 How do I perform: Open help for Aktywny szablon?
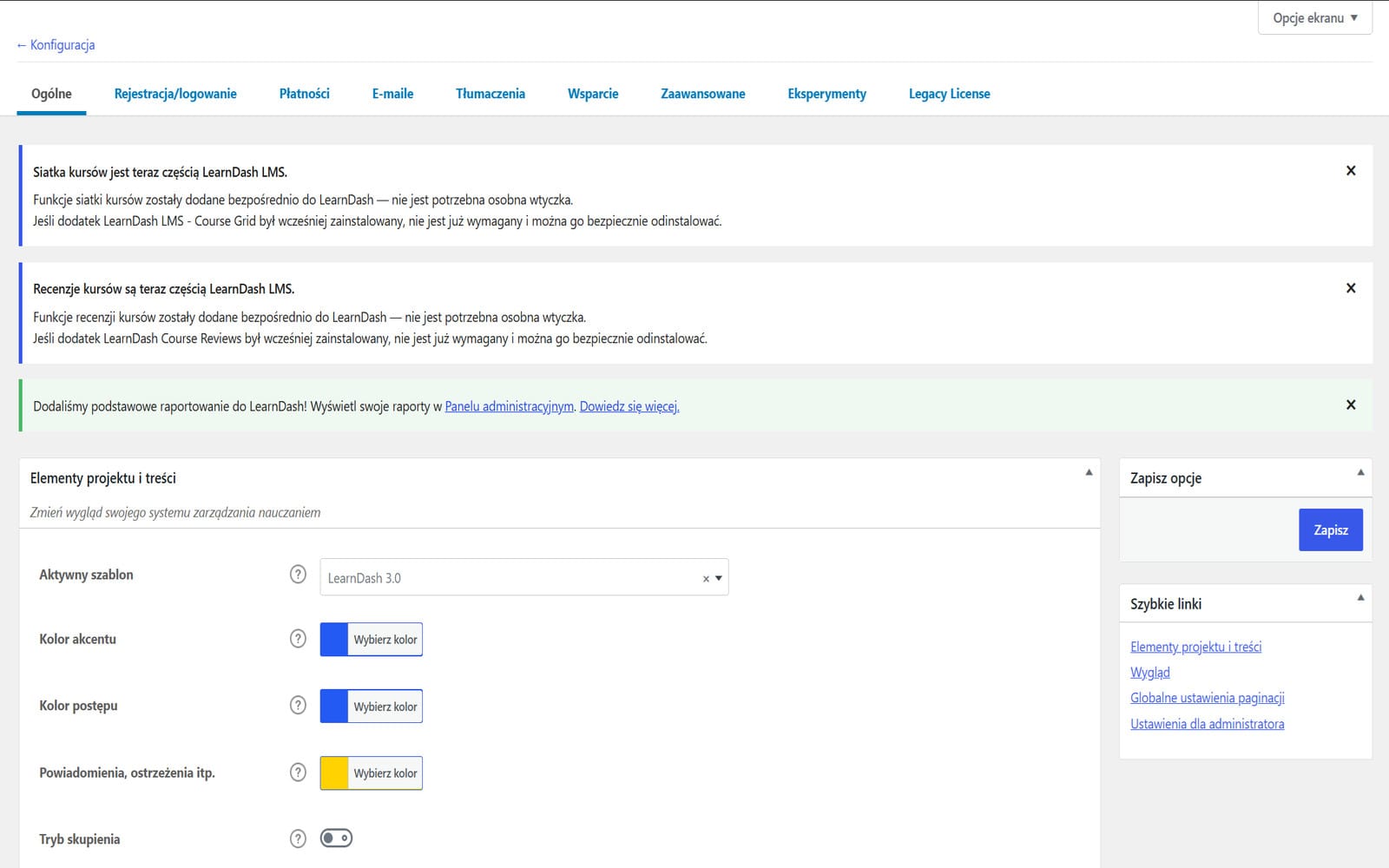point(298,575)
